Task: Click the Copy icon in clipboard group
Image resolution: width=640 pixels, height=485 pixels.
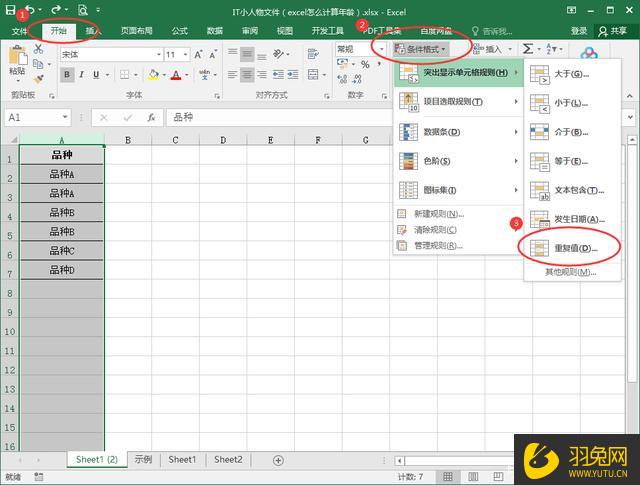Action: click(38, 64)
